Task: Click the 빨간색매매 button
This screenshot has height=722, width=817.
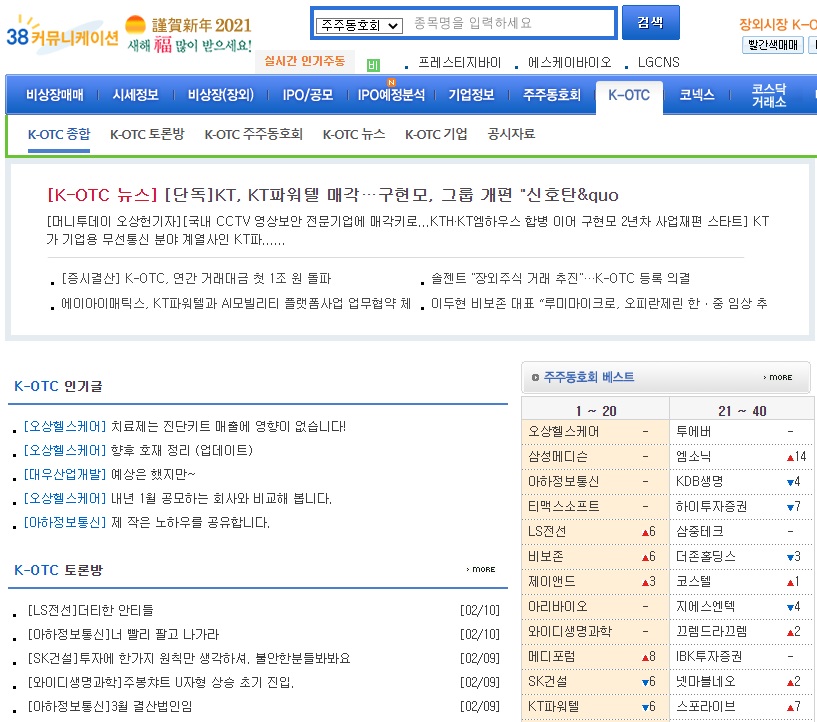Action: pyautogui.click(x=773, y=45)
